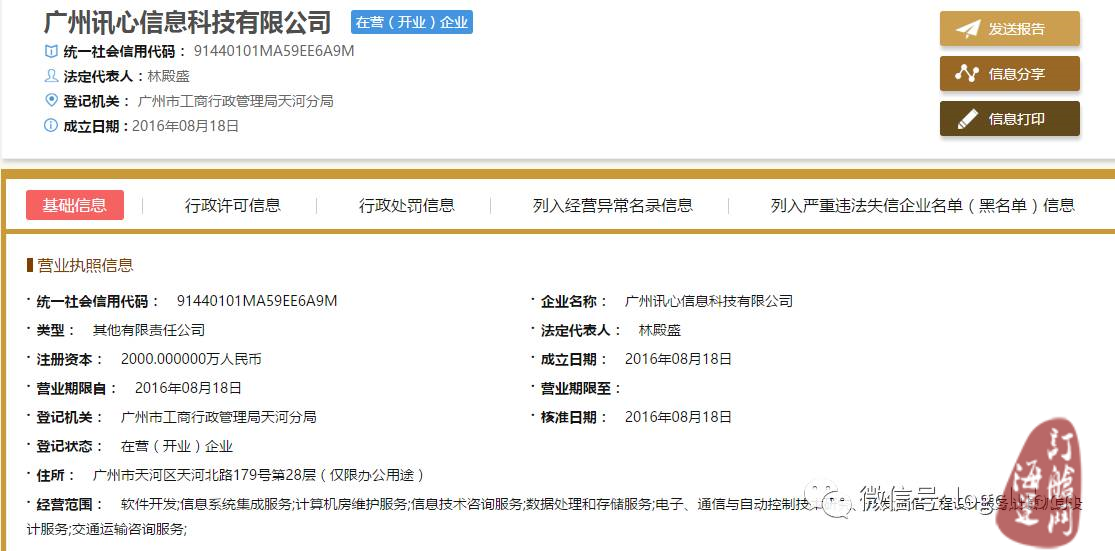Click the type value 其他有限责任公司
This screenshot has width=1115, height=551.
(x=149, y=330)
